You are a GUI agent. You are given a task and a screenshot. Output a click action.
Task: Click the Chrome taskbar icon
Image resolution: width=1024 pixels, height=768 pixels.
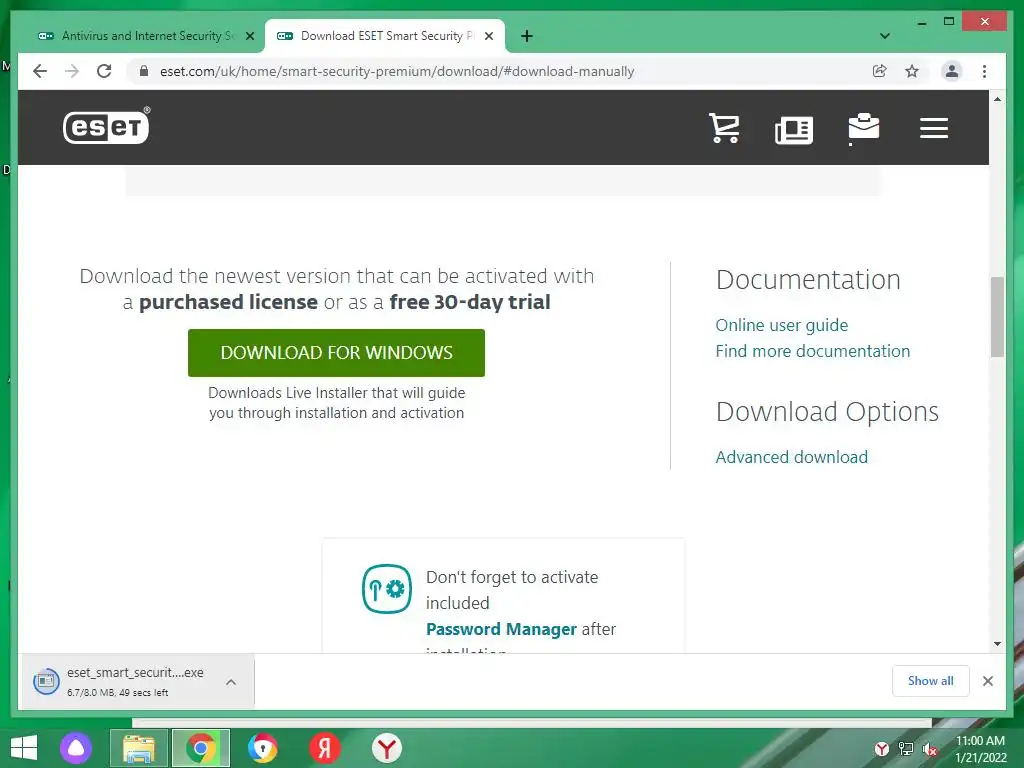[x=200, y=748]
